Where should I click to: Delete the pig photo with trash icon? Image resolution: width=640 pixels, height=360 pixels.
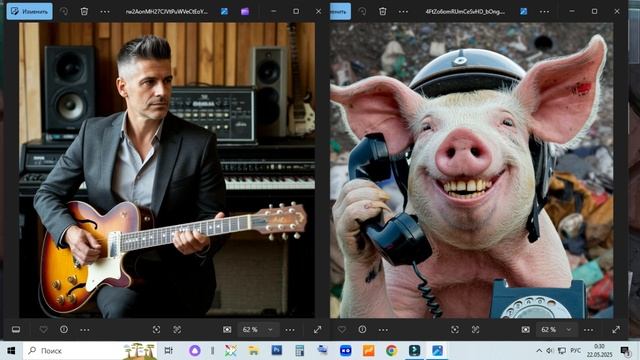coord(382,11)
